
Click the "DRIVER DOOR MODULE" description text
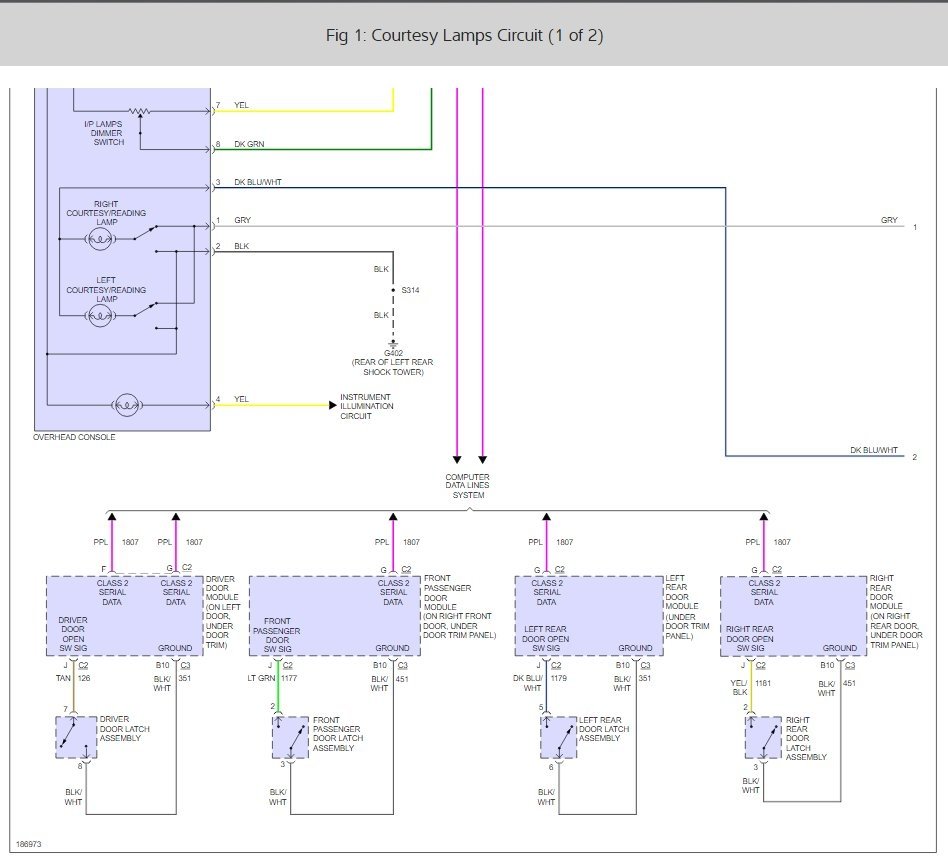click(x=223, y=612)
